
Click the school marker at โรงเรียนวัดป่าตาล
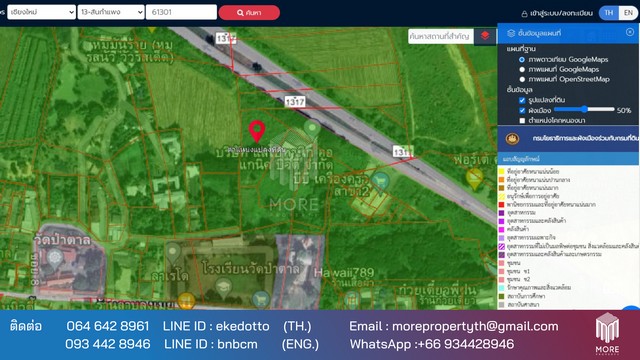tap(223, 287)
